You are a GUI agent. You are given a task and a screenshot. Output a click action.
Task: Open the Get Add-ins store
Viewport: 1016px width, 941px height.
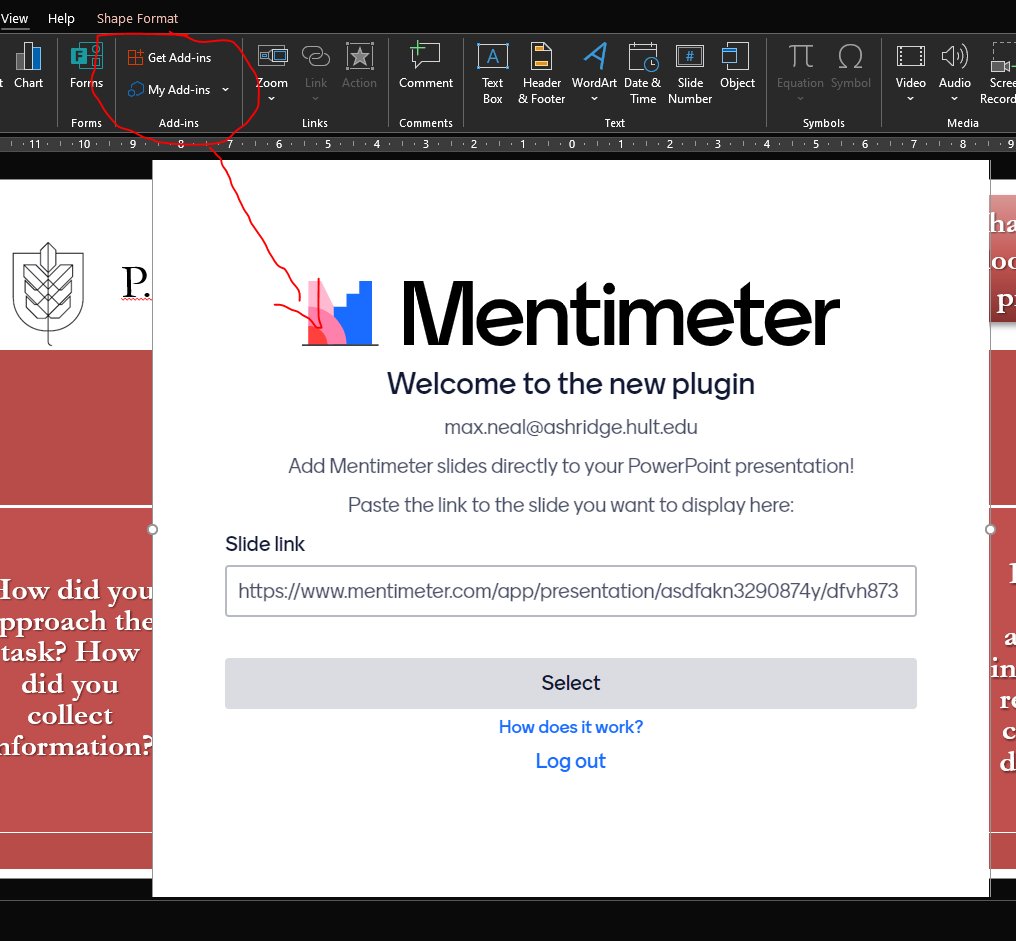click(170, 58)
